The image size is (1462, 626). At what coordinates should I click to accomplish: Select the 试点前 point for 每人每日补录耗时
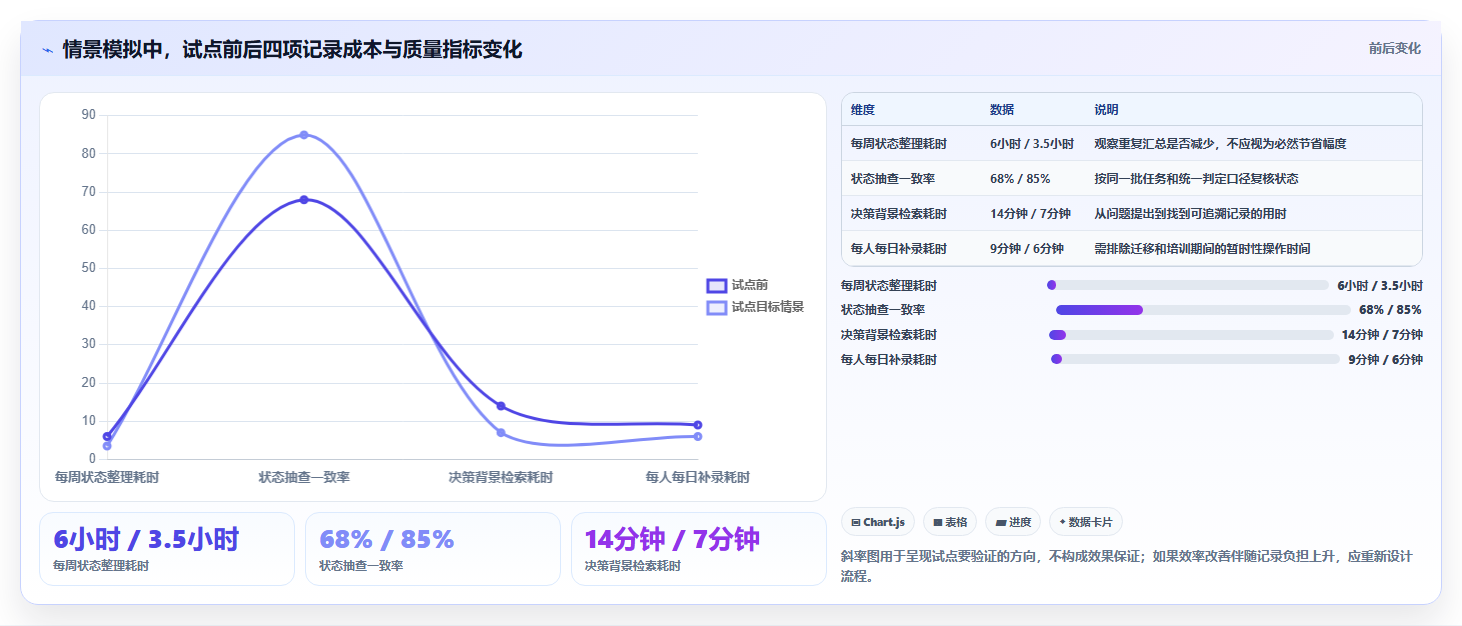(x=698, y=425)
